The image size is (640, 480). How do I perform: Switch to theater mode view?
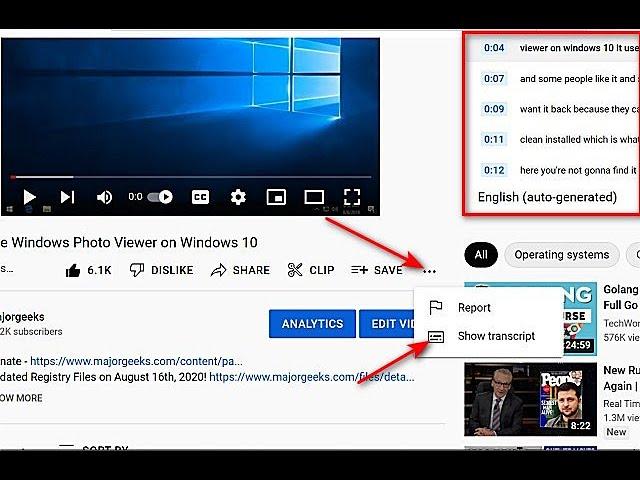click(x=314, y=197)
